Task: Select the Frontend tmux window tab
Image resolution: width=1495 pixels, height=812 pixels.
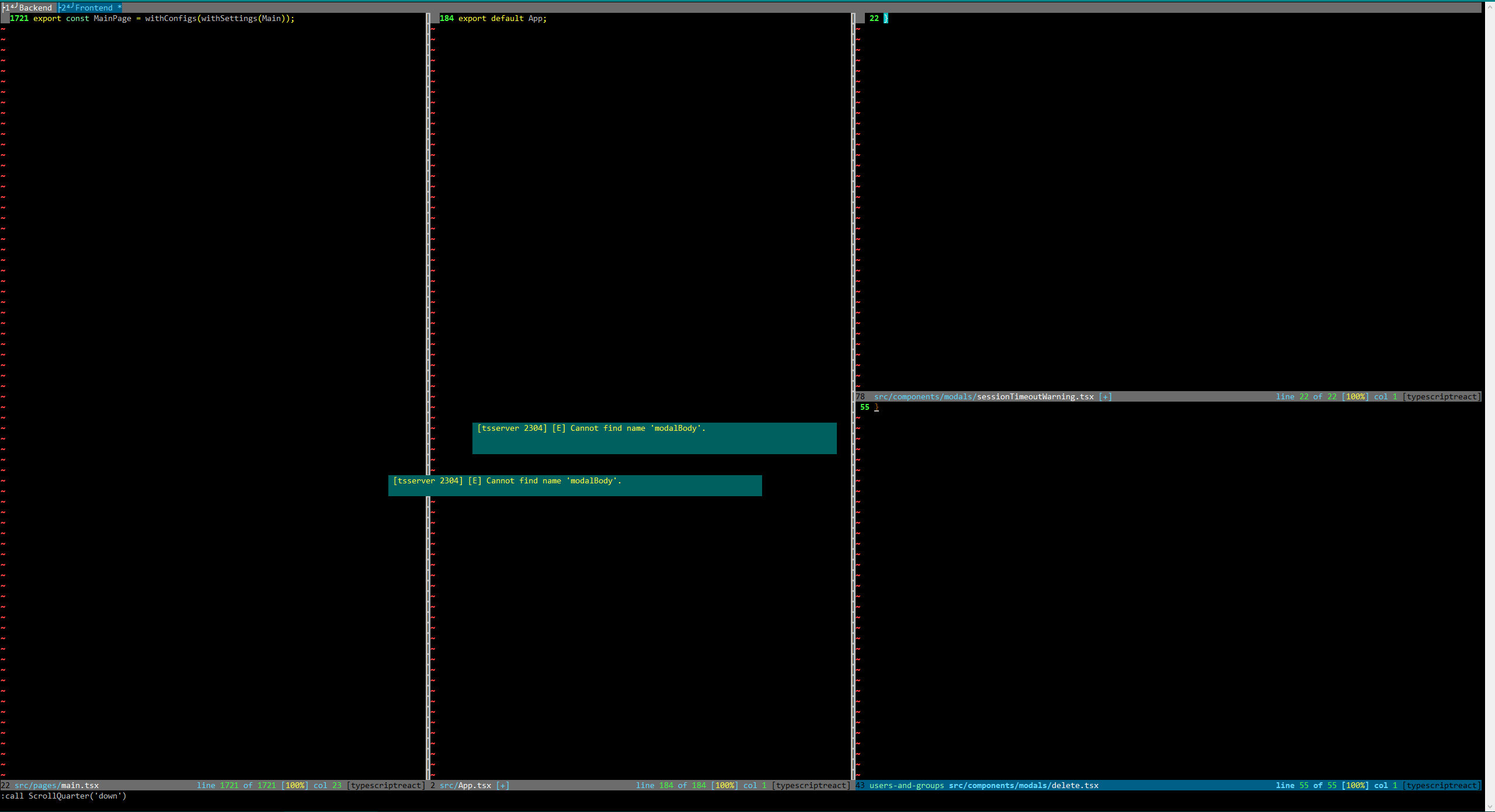Action: pyautogui.click(x=93, y=8)
